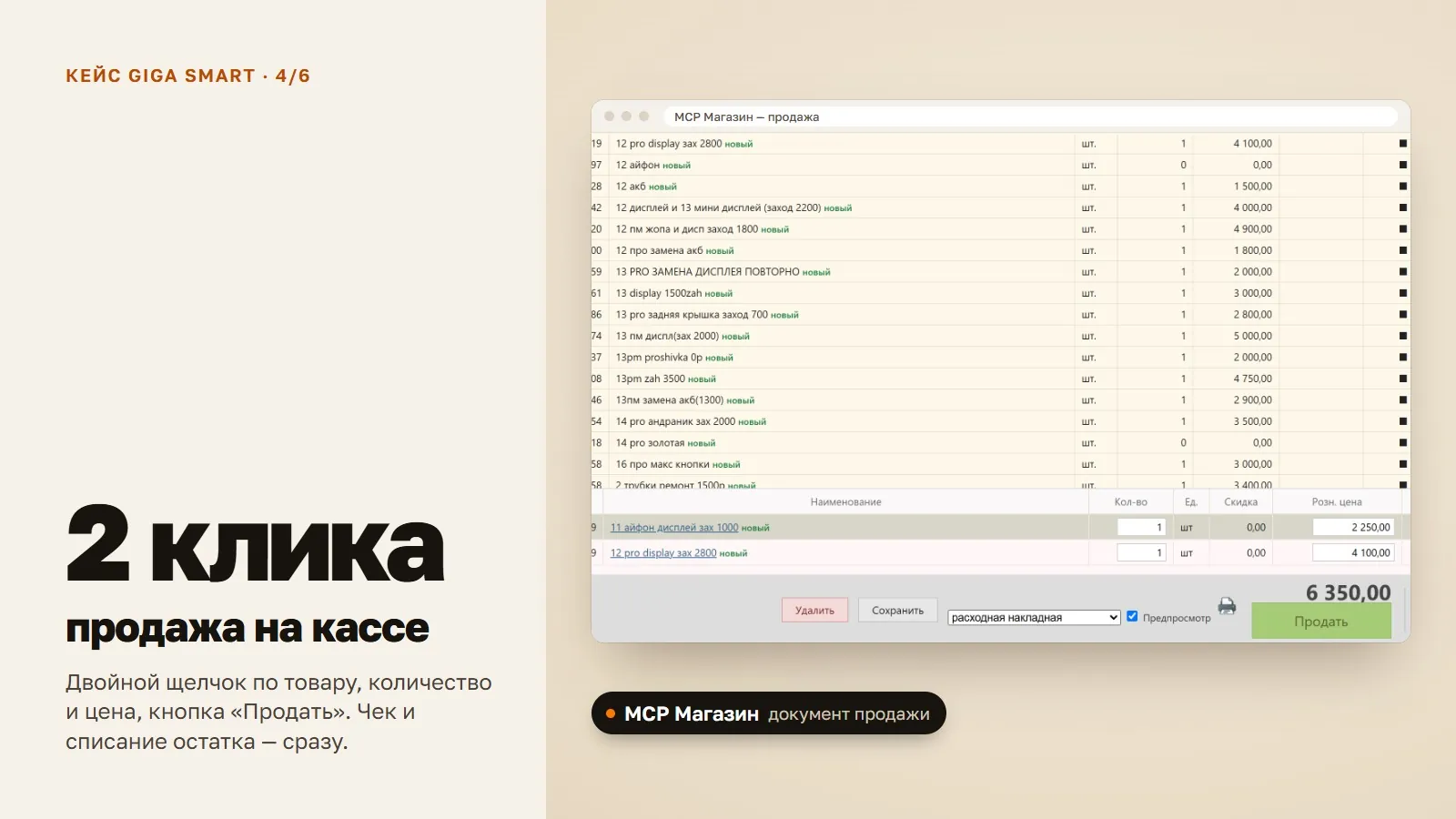Click the Скидка column header
The width and height of the screenshot is (1456, 819).
pyautogui.click(x=1241, y=502)
